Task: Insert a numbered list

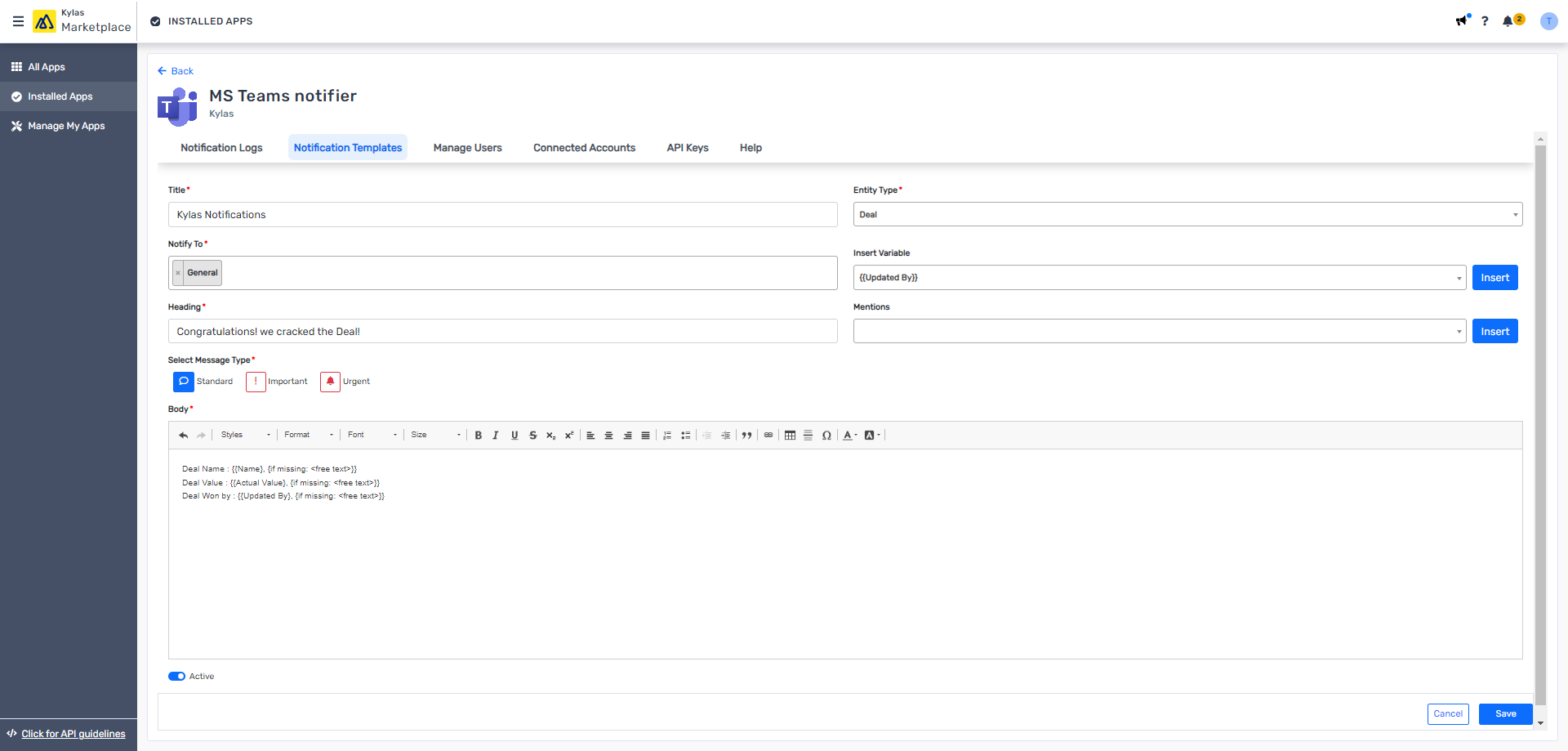Action: coord(667,436)
